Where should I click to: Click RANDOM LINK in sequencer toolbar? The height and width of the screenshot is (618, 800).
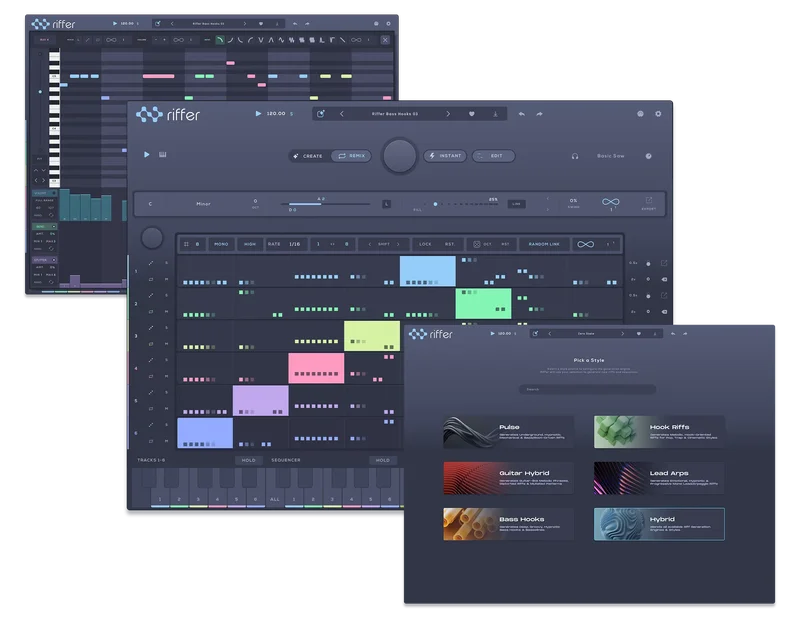tap(544, 244)
